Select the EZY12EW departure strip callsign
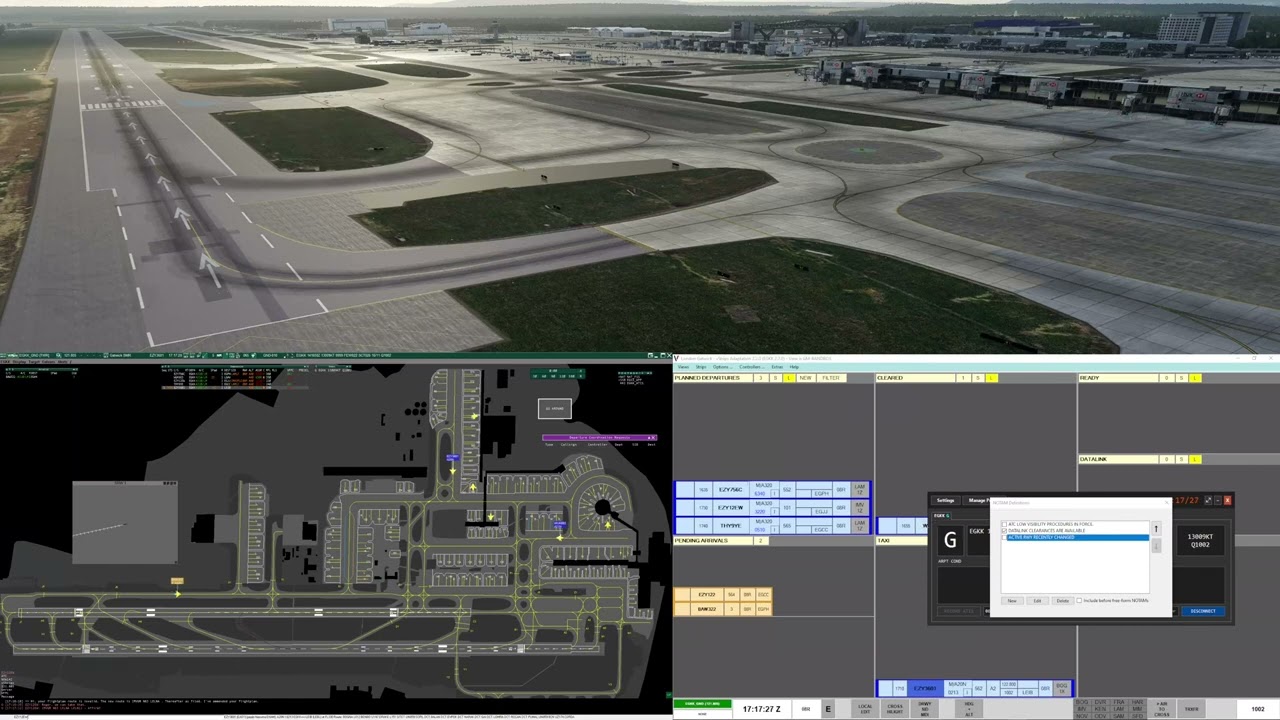The width and height of the screenshot is (1280, 720). (x=731, y=508)
